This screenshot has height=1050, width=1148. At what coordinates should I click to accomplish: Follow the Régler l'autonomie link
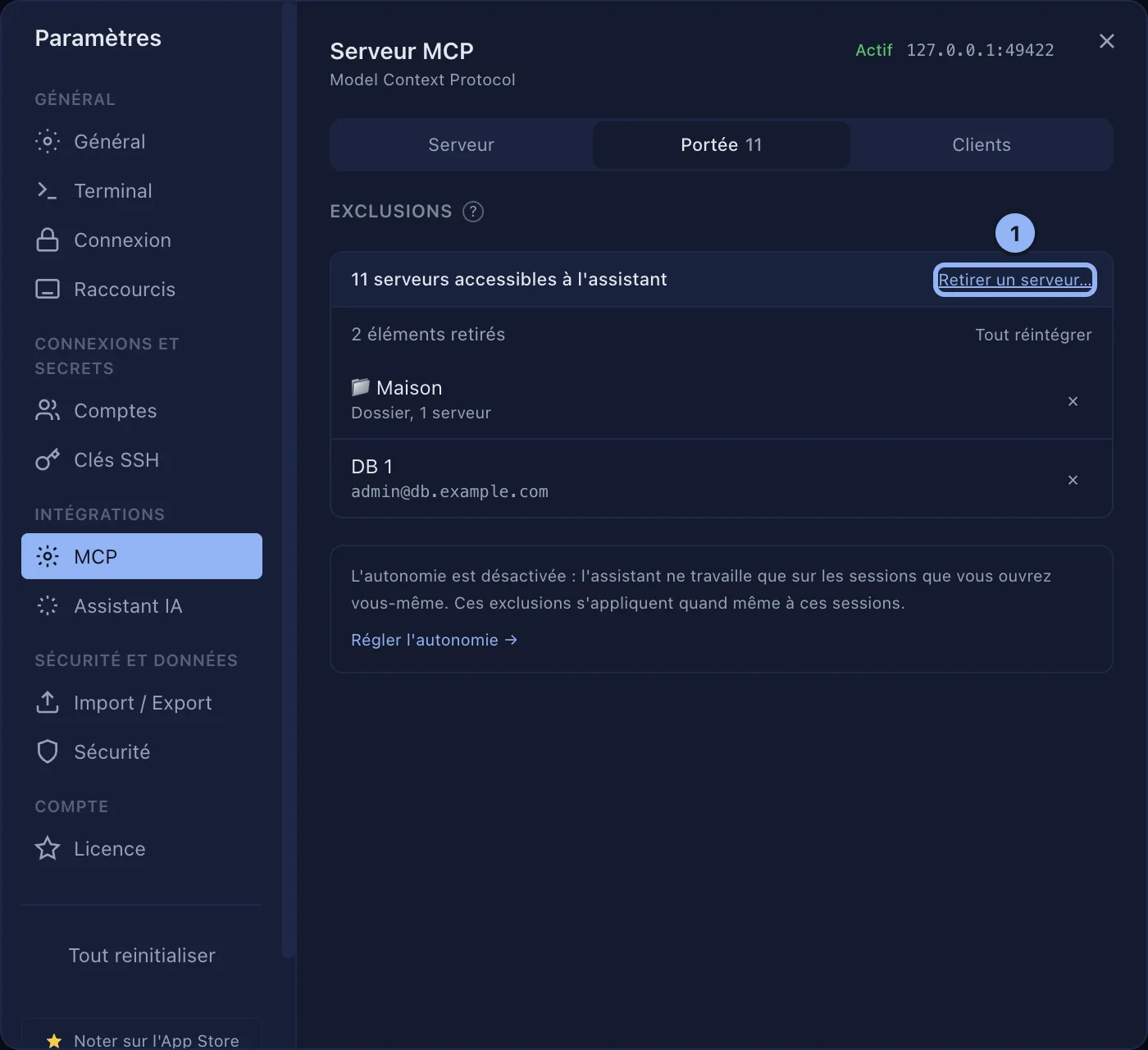[x=434, y=640]
